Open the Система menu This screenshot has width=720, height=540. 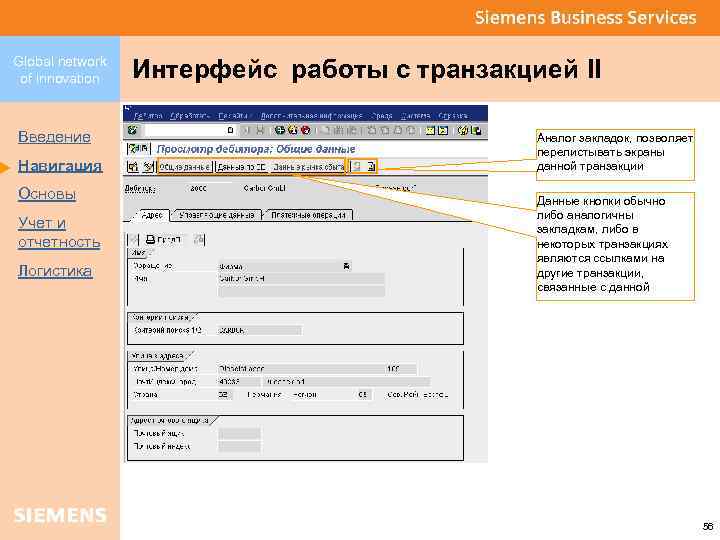(415, 116)
